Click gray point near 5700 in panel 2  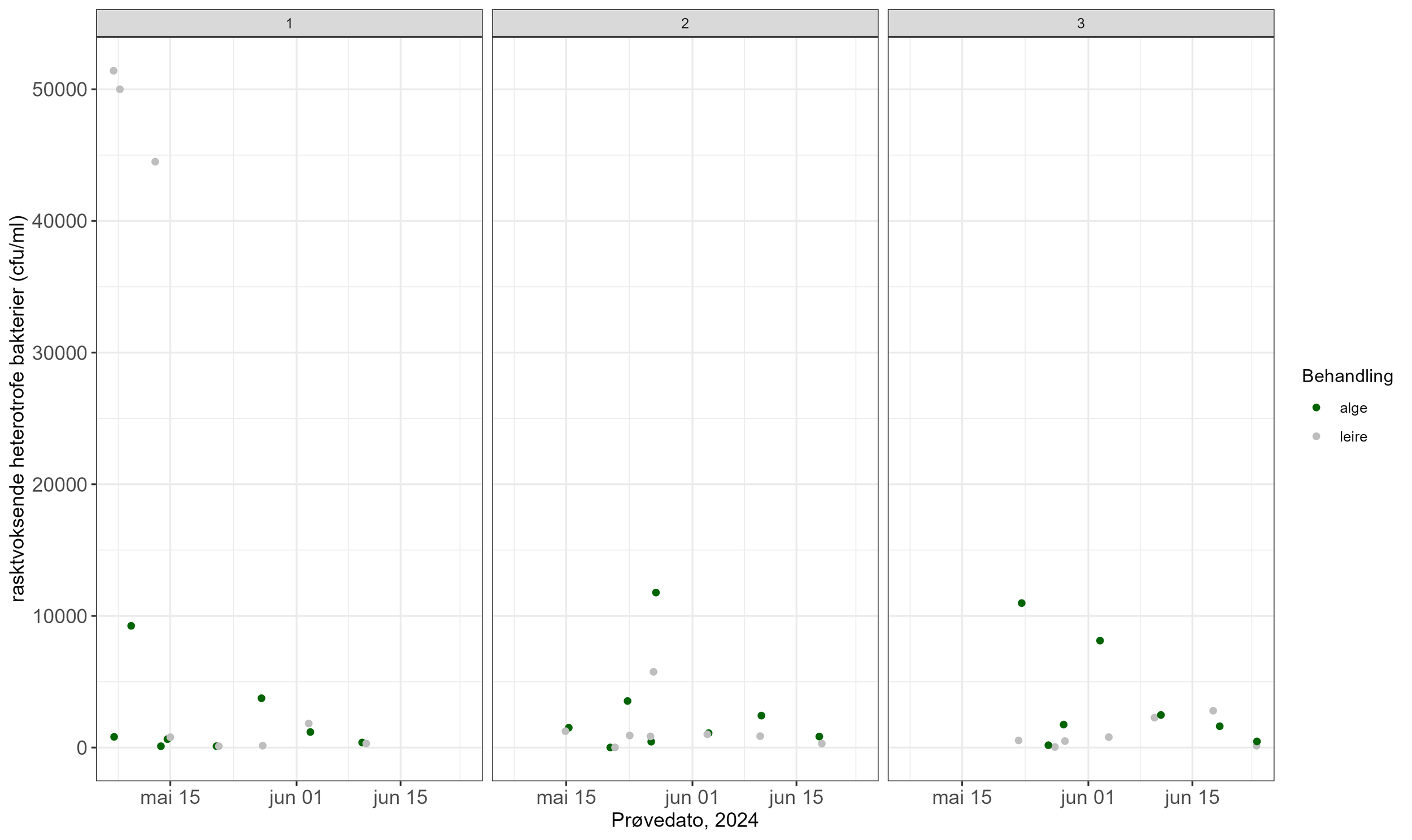tap(653, 672)
